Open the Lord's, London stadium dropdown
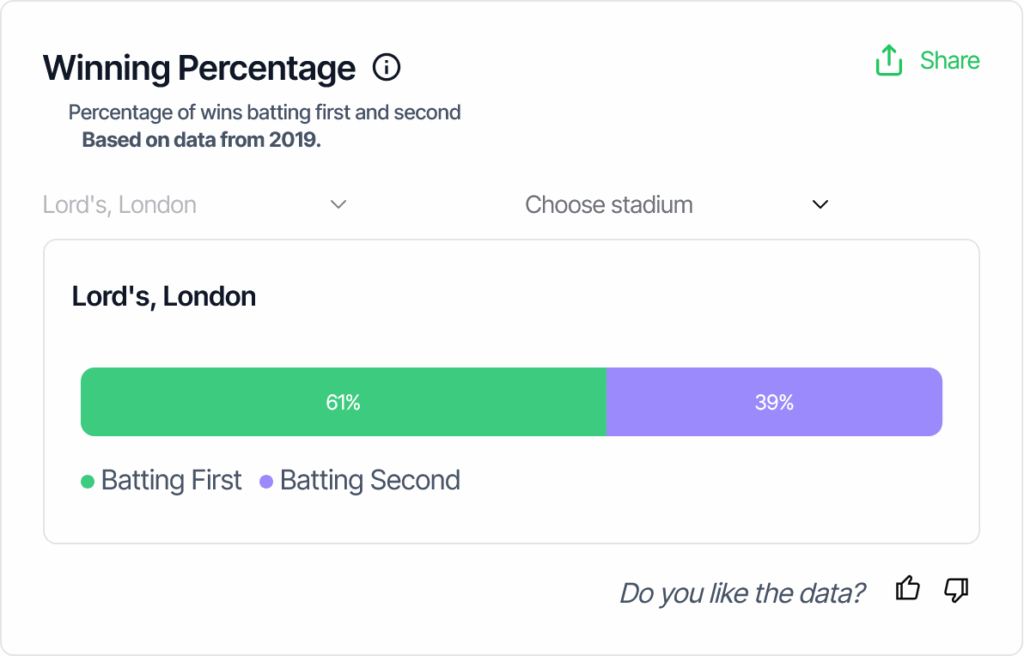1024x656 pixels. (x=195, y=205)
